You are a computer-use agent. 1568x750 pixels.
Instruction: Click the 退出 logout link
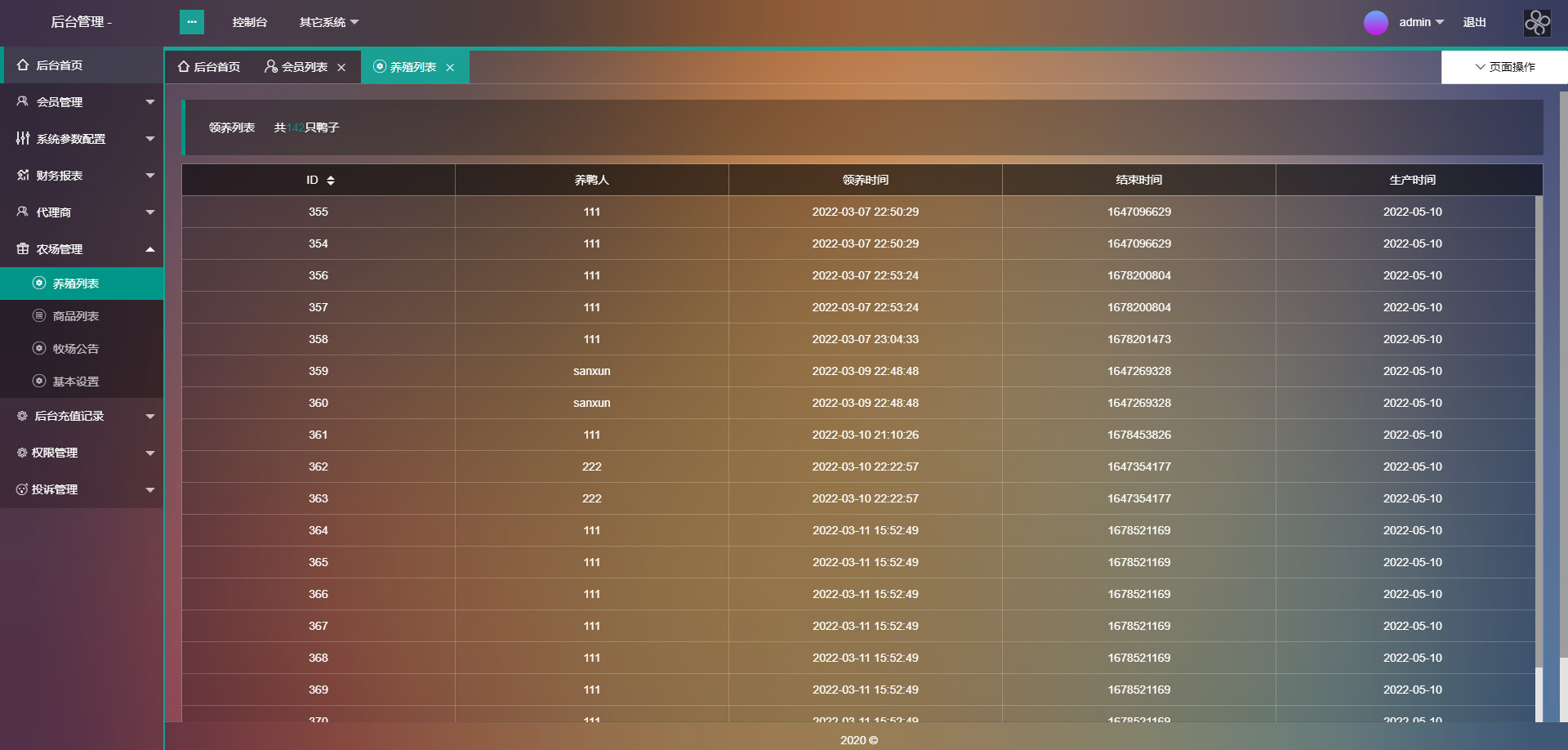click(x=1474, y=22)
